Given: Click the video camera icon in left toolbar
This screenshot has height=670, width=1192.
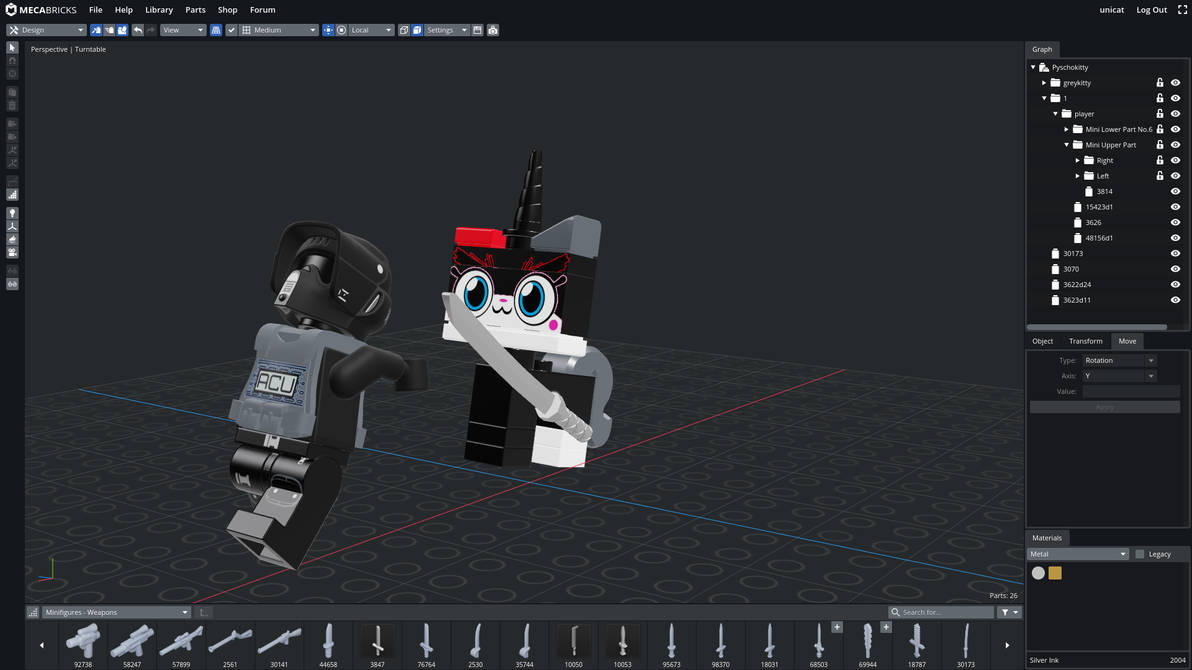Looking at the screenshot, I should pyautogui.click(x=12, y=252).
